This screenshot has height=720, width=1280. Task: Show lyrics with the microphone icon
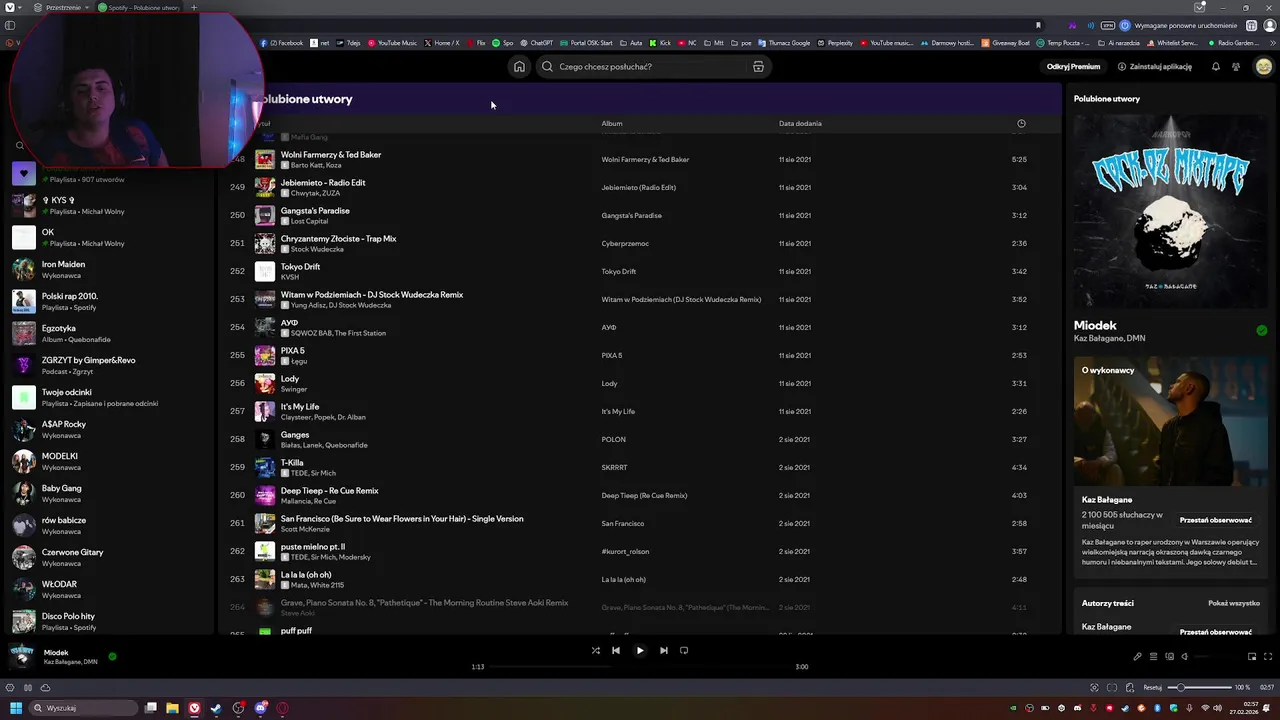coord(1137,657)
